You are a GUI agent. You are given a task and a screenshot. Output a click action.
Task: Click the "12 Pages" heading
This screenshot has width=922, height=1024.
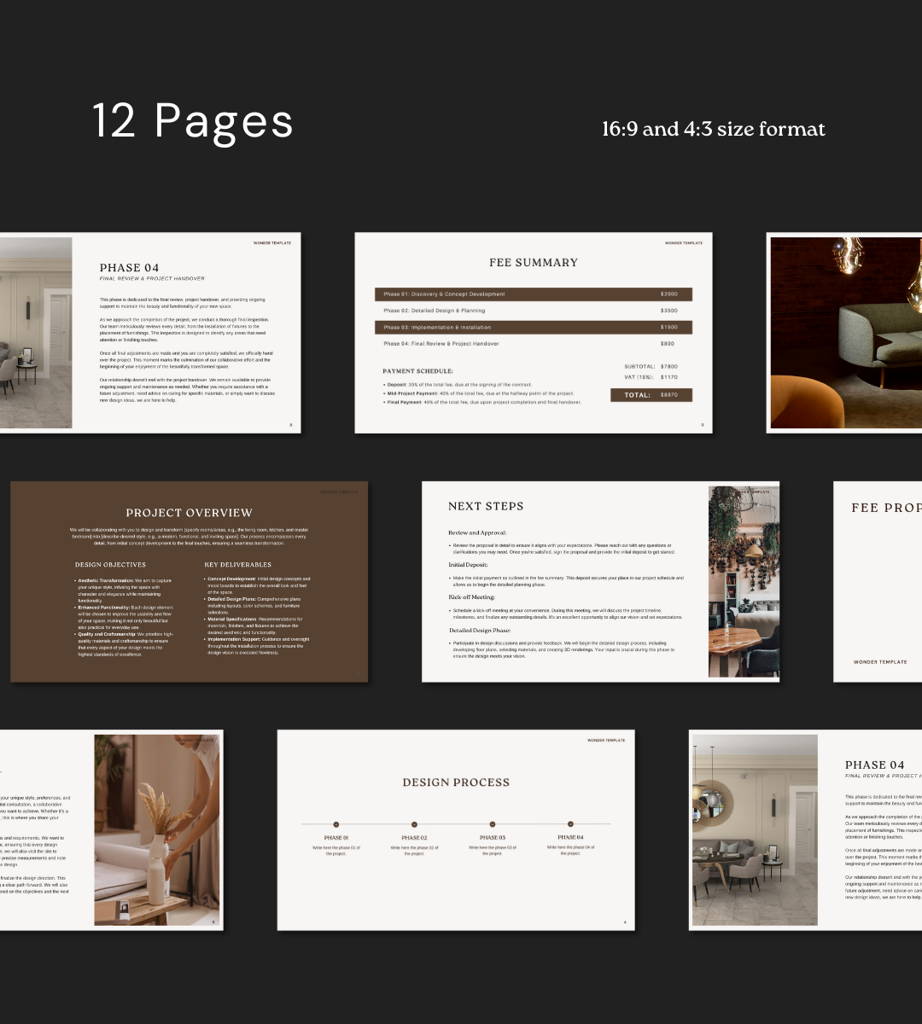193,121
